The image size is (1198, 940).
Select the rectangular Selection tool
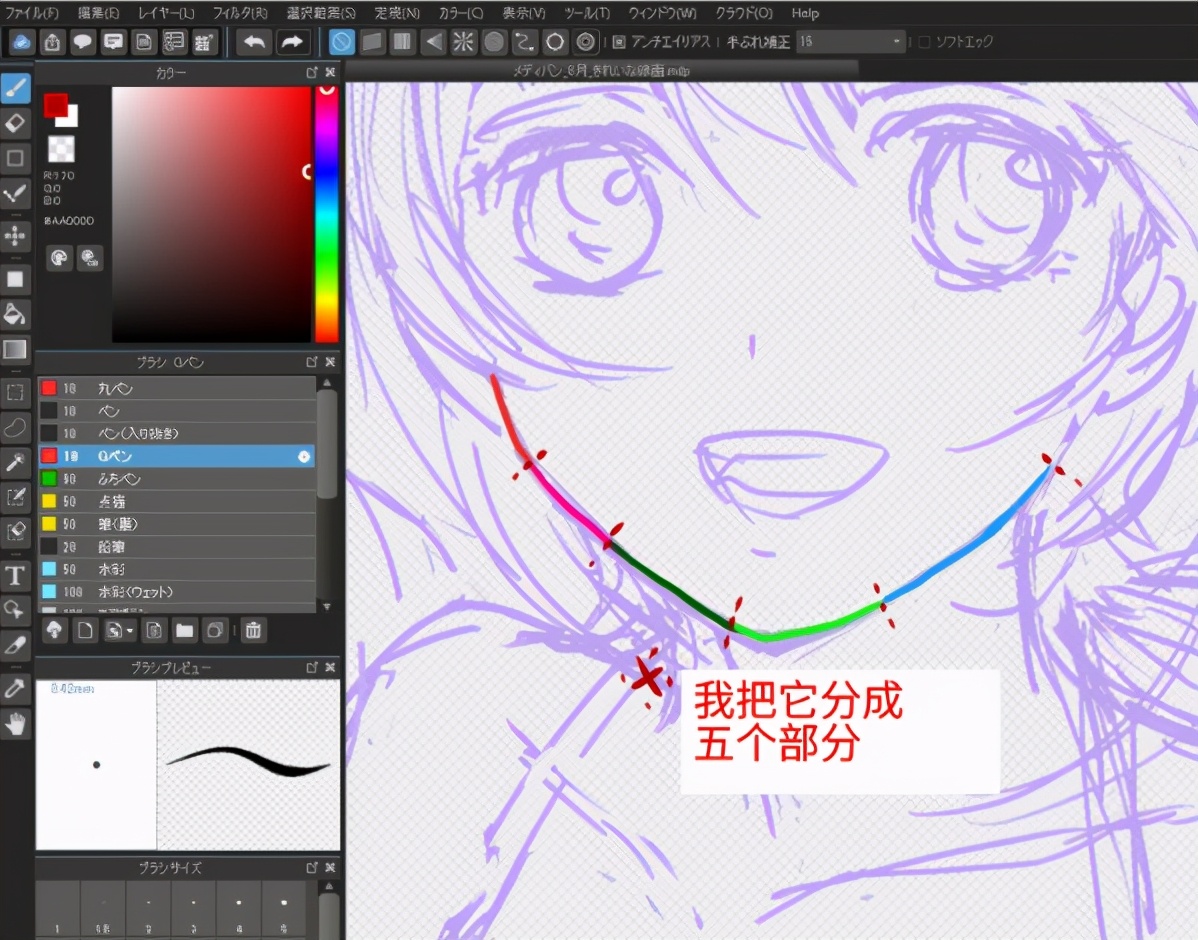tap(15, 393)
